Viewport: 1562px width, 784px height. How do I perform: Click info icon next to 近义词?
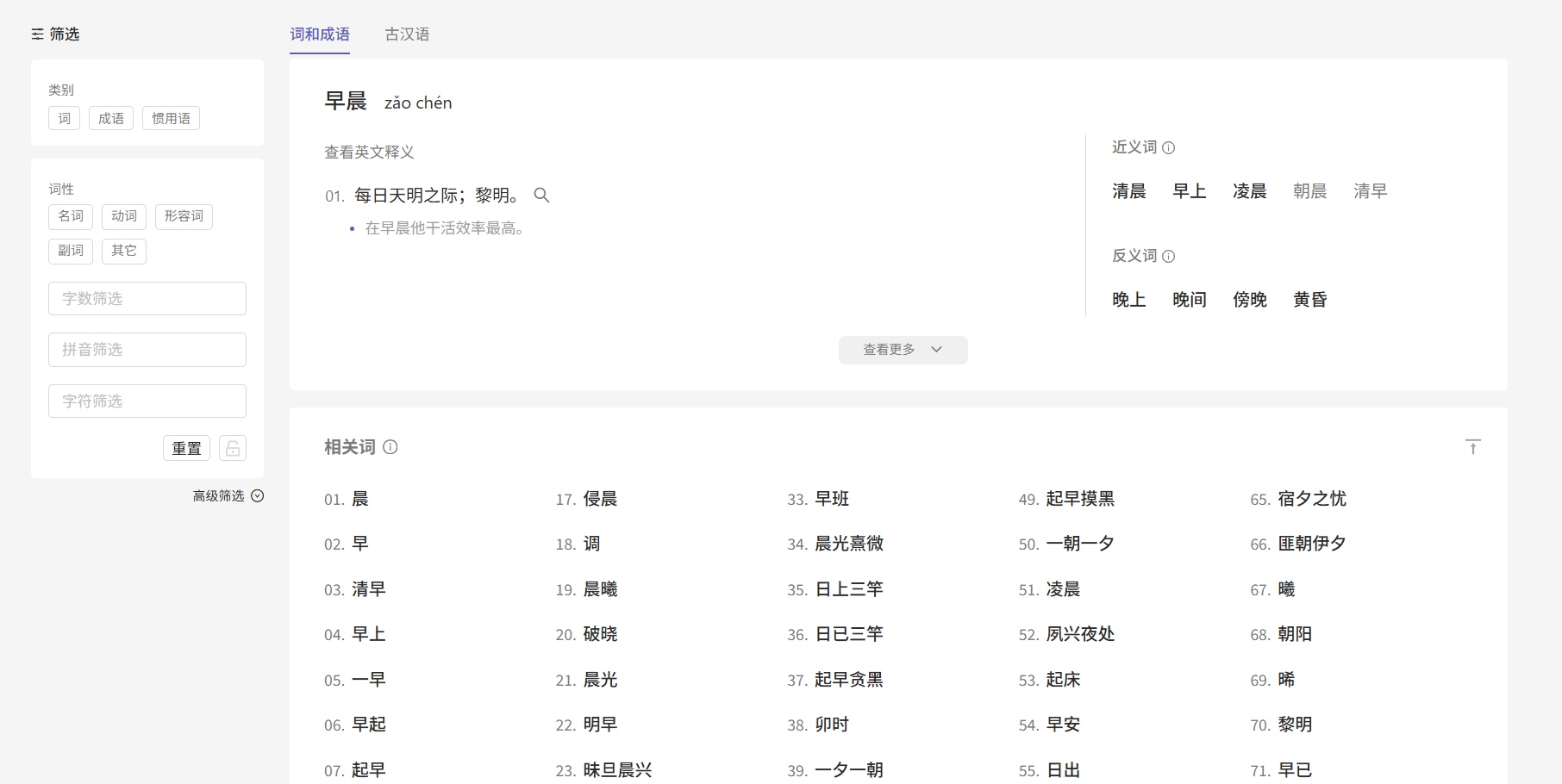1169,148
